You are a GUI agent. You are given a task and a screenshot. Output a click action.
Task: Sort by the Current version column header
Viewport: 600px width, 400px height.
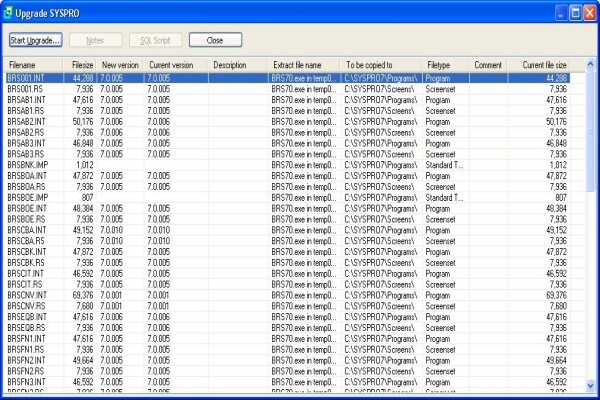tap(175, 65)
